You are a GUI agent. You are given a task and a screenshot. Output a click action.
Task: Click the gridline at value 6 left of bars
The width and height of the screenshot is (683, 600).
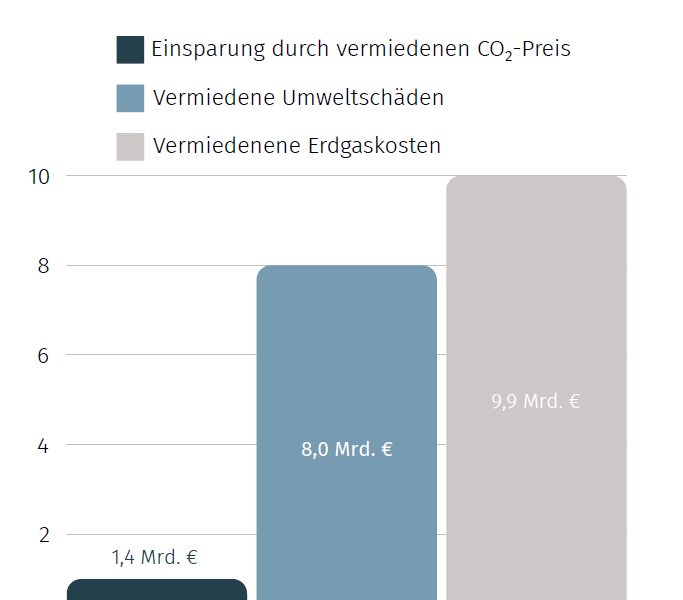click(x=161, y=355)
